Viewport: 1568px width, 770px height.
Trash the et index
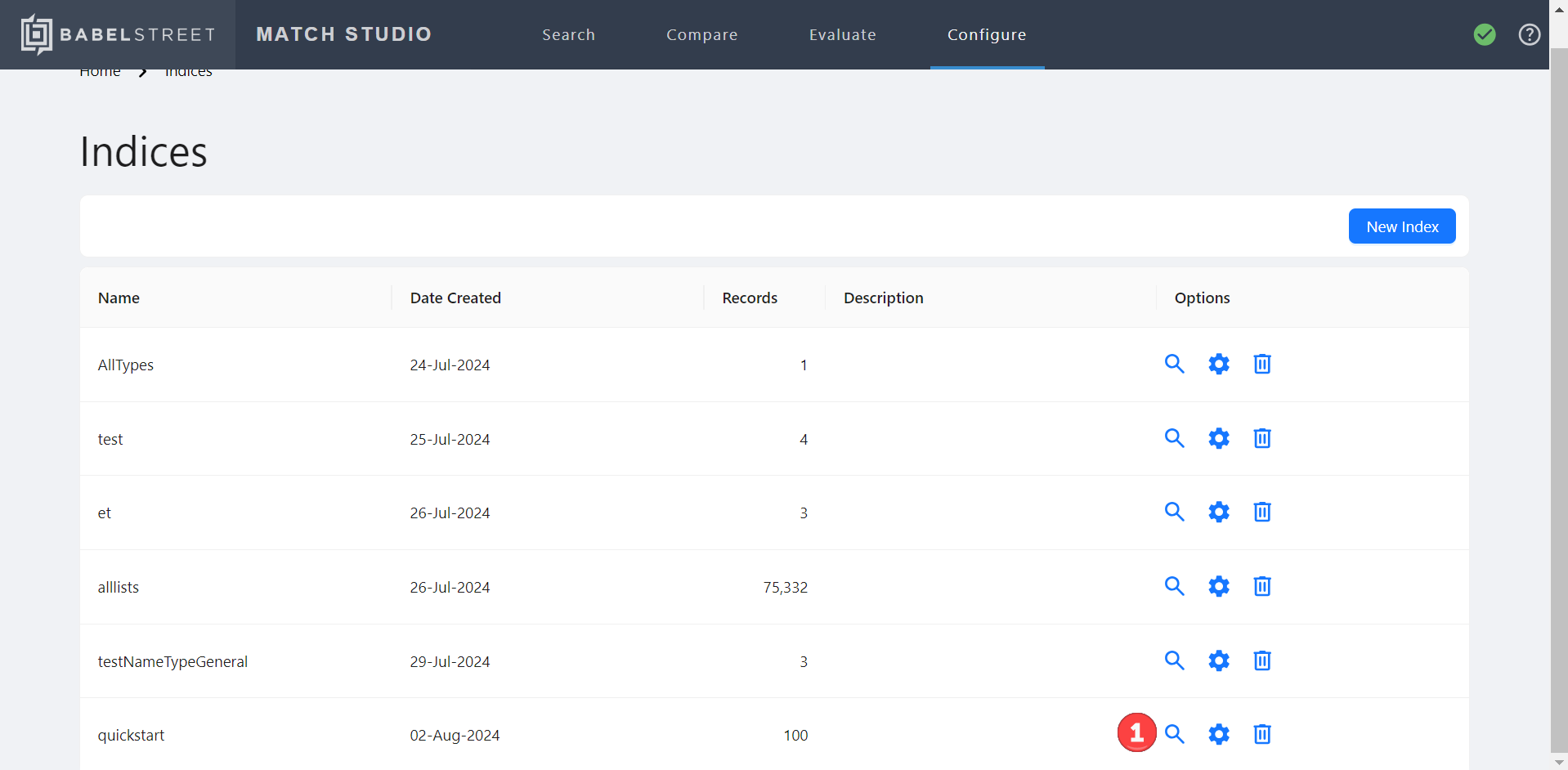(x=1262, y=512)
